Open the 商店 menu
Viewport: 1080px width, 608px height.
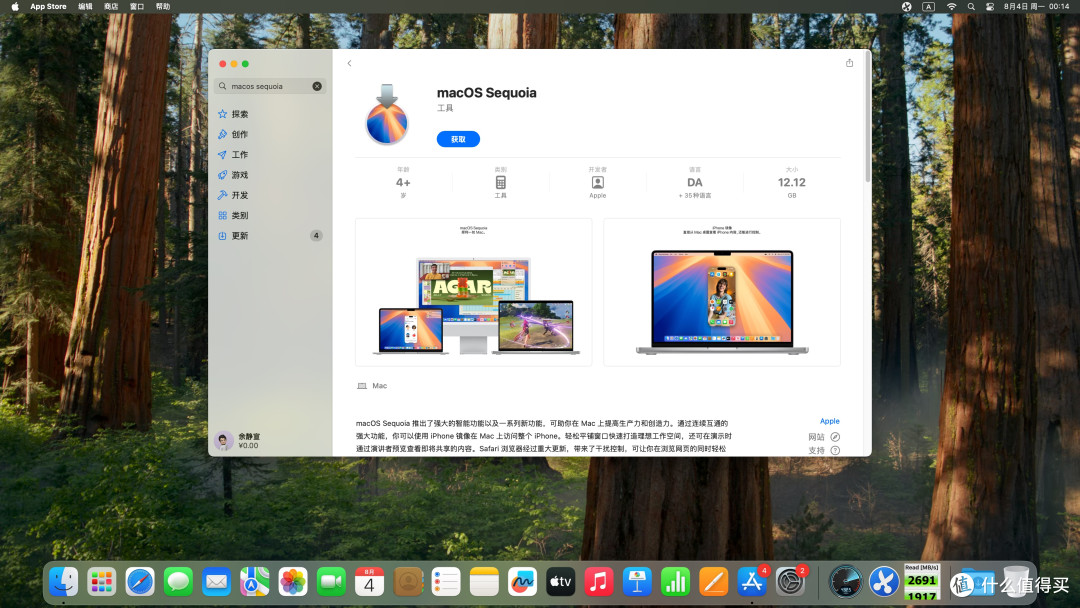[x=111, y=6]
